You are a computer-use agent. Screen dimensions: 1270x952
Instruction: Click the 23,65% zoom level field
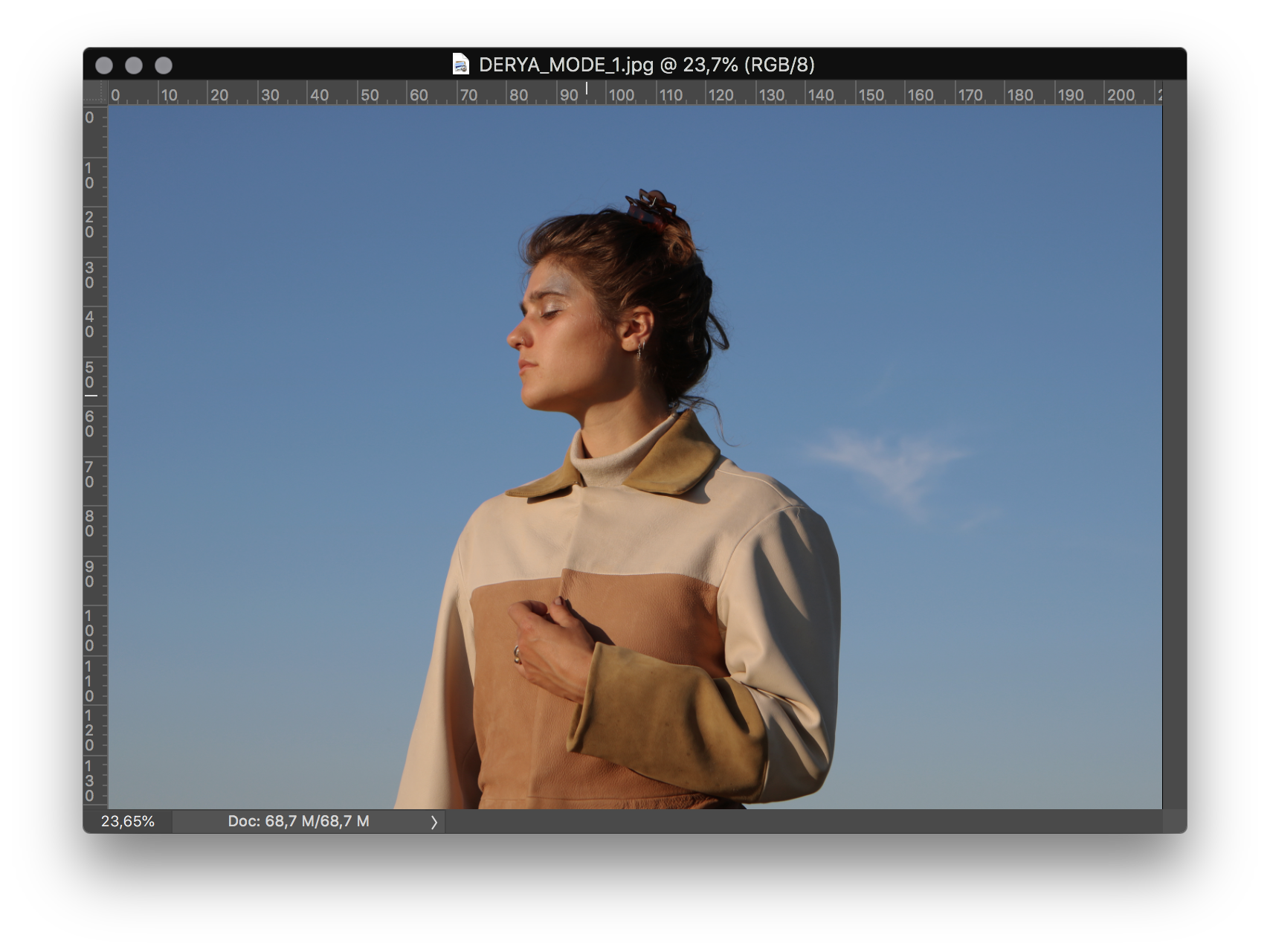pos(128,821)
